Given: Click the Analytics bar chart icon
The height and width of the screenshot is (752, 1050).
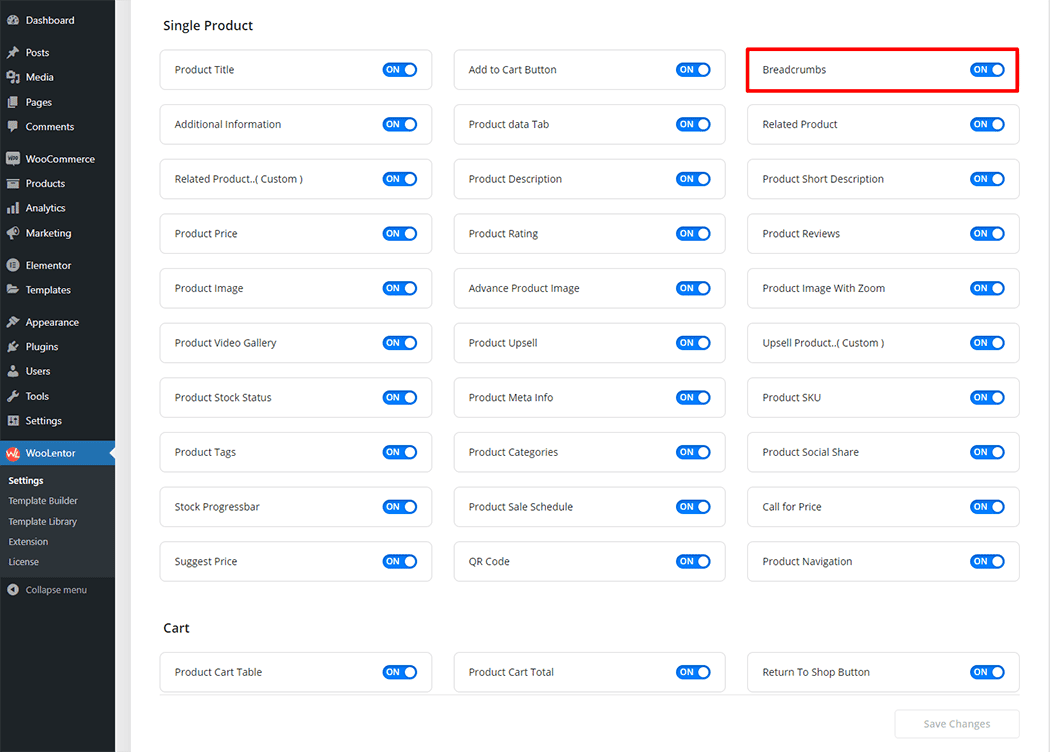Looking at the screenshot, I should click(13, 208).
